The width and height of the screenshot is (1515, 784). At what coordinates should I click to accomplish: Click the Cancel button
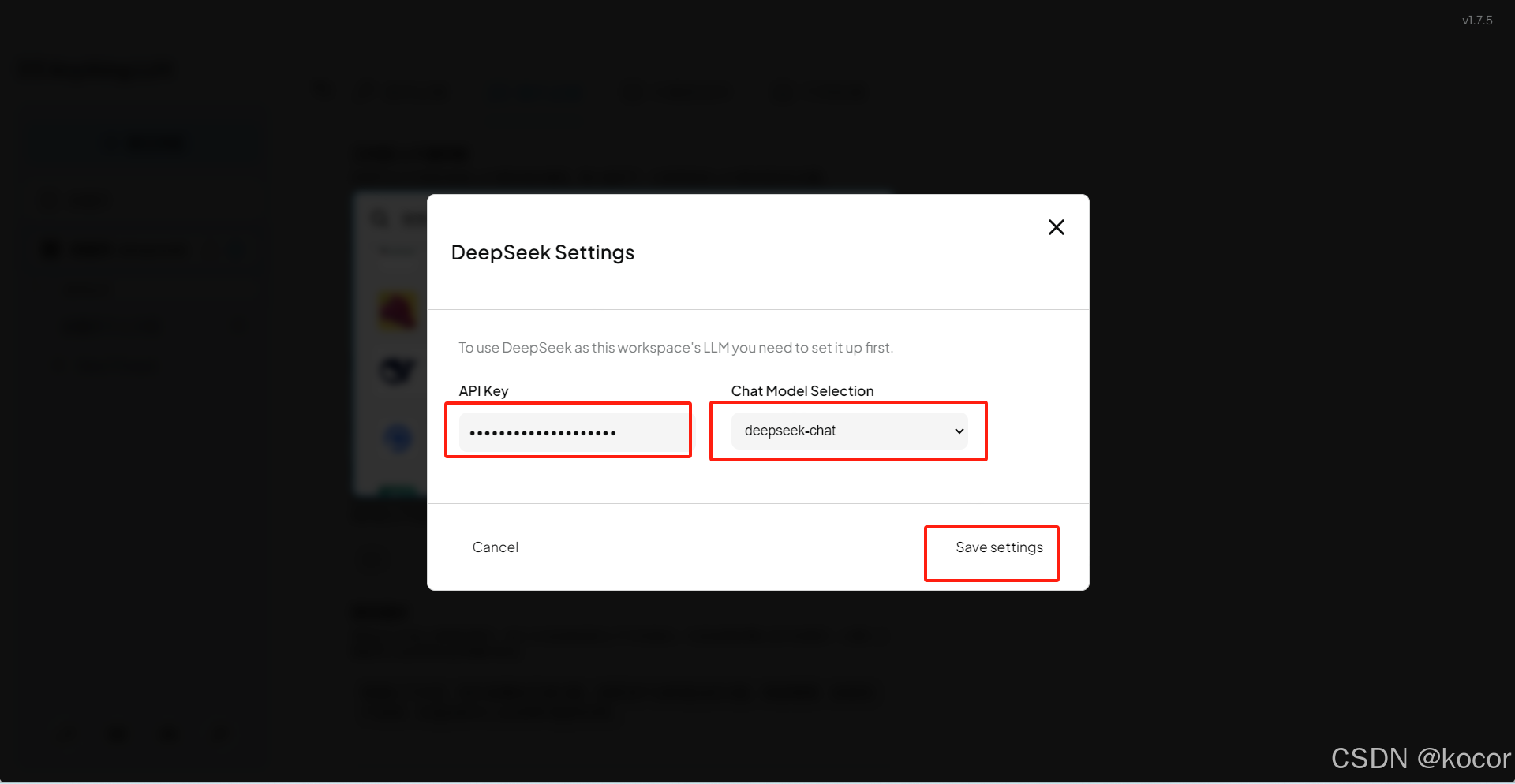pos(495,547)
